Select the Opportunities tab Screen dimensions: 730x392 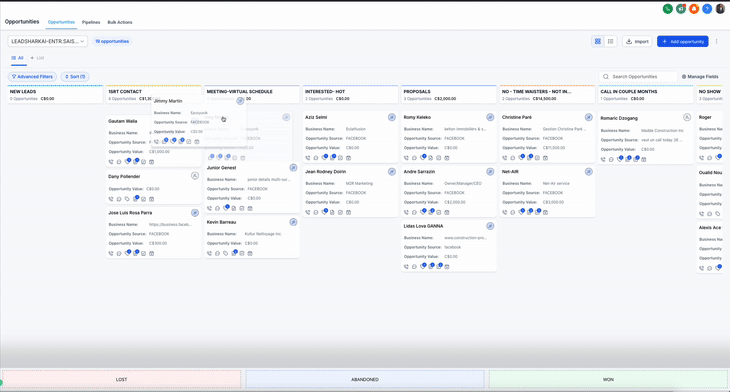61,22
